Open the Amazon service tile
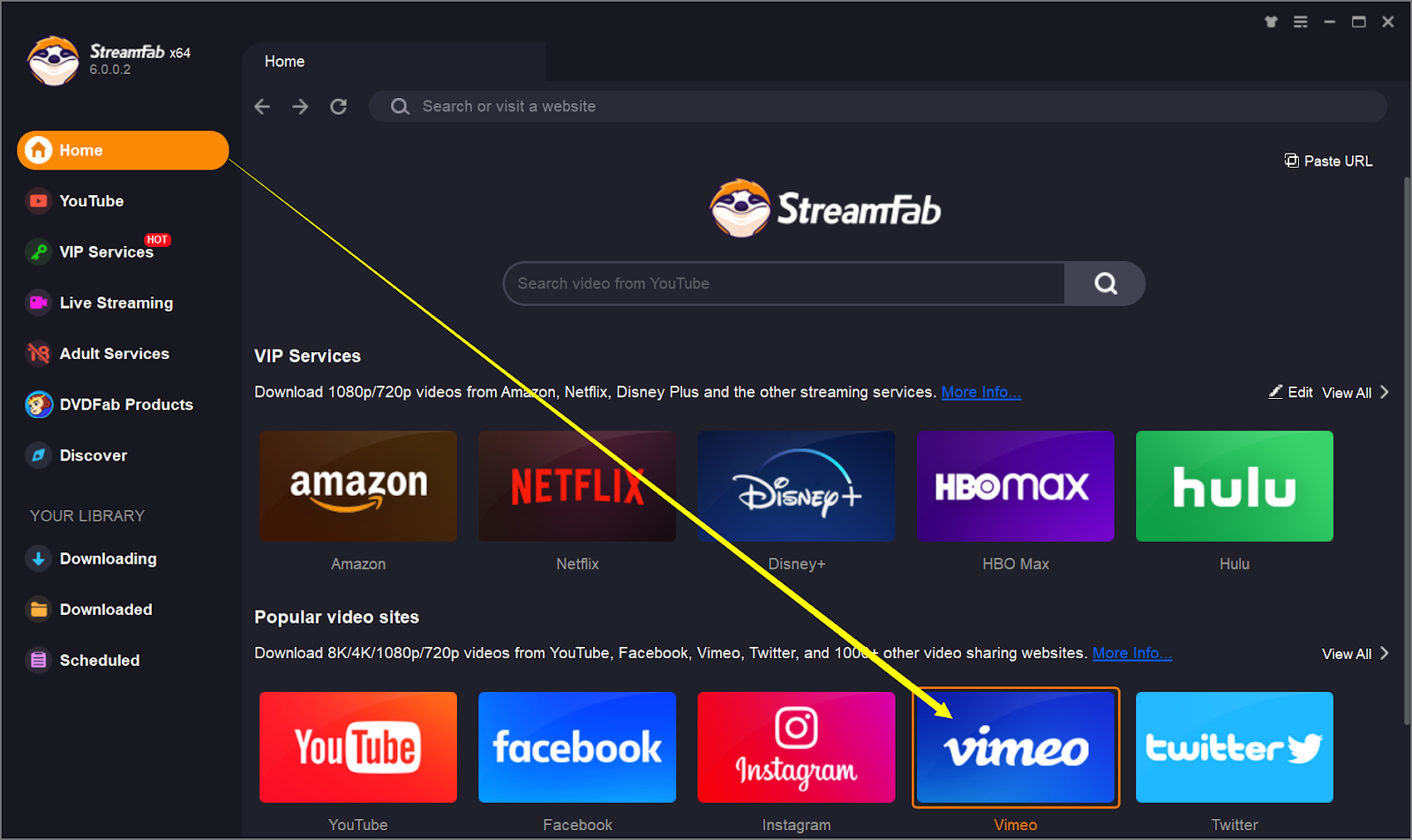This screenshot has height=840, width=1412. (x=358, y=486)
